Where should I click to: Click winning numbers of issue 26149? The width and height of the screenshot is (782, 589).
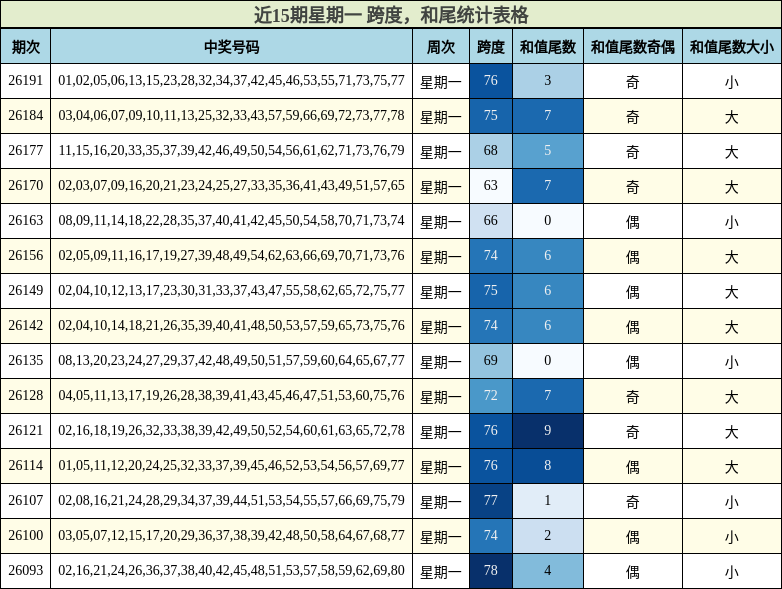(231, 290)
